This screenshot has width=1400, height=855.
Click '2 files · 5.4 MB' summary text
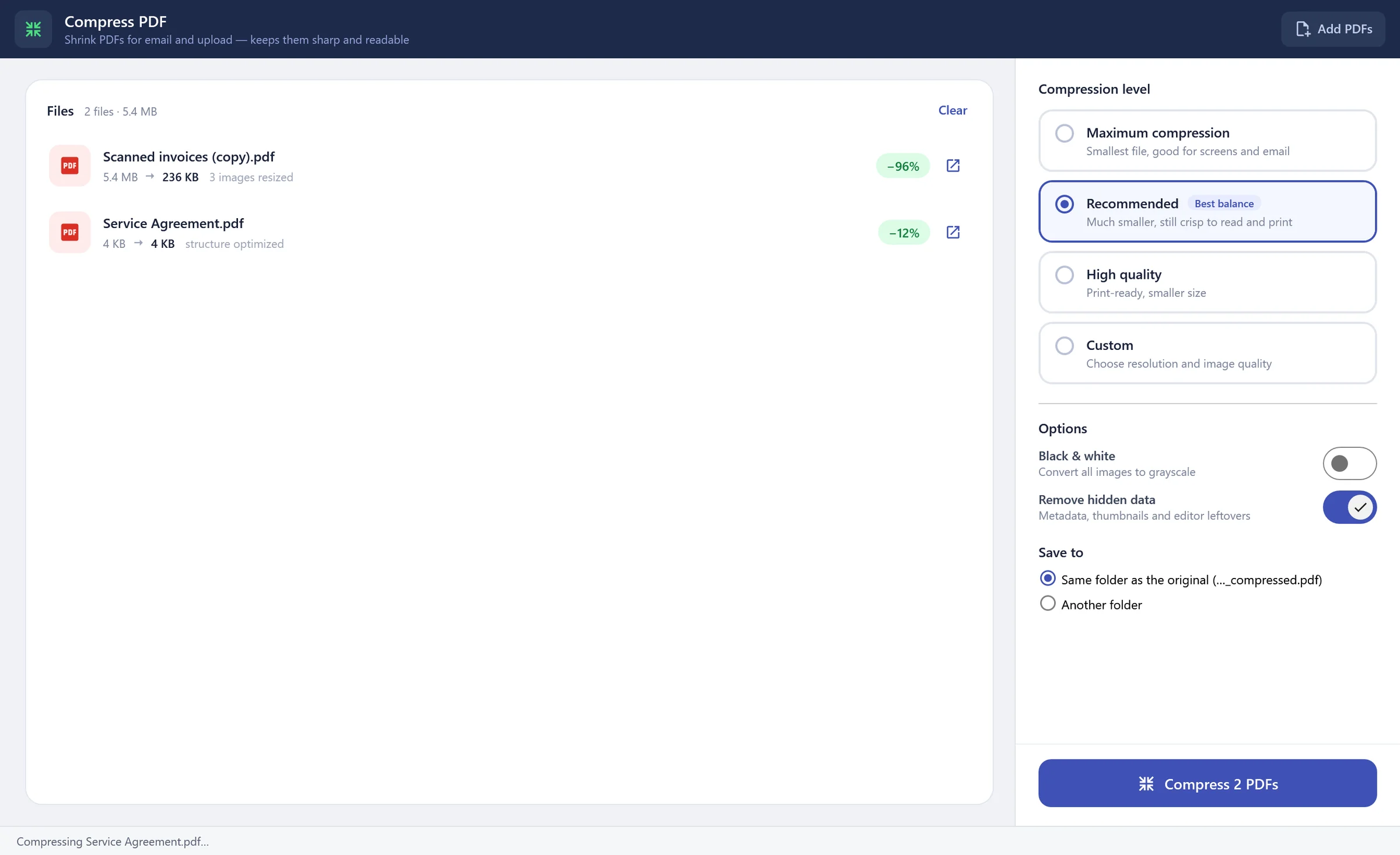(121, 111)
